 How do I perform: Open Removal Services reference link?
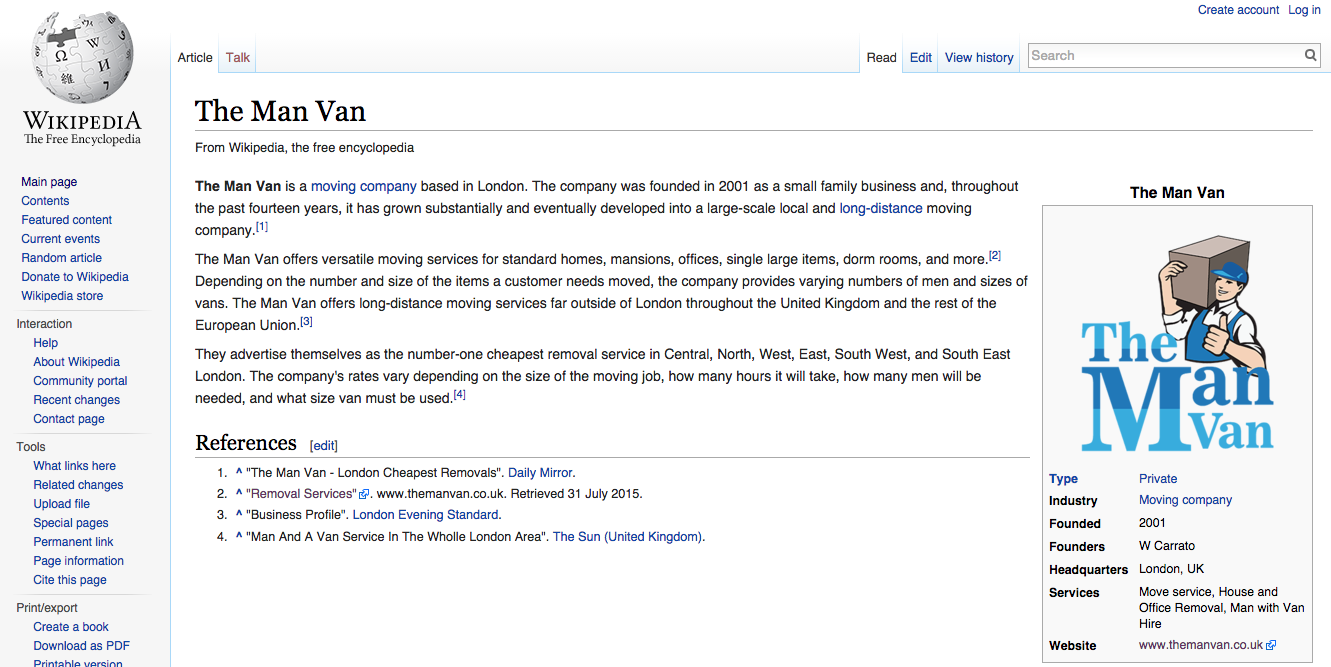(303, 494)
